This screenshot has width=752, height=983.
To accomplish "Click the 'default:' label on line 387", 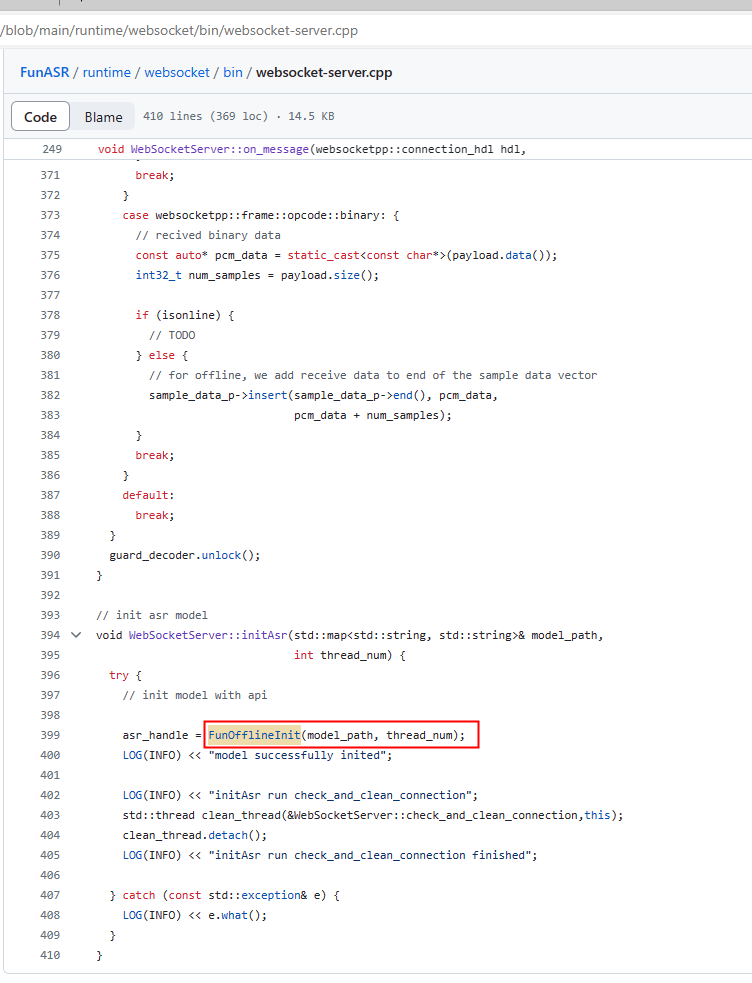I will pyautogui.click(x=149, y=495).
